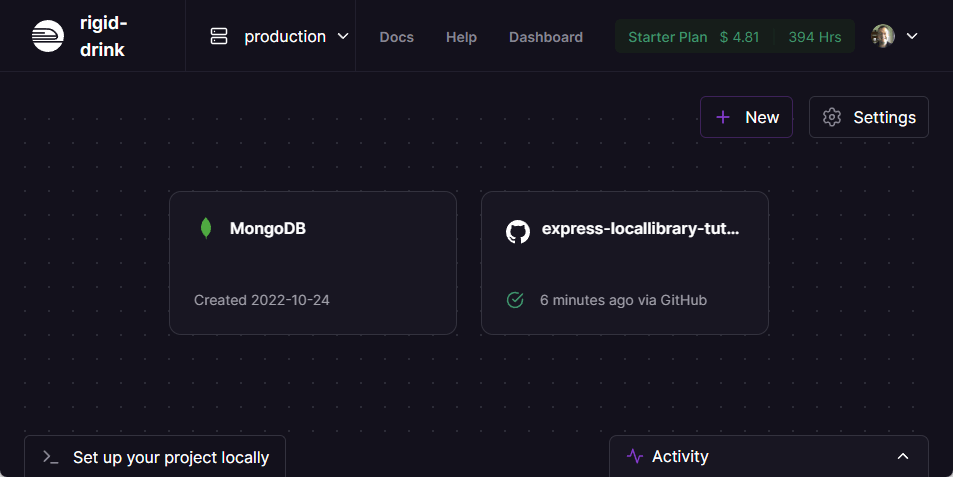Image resolution: width=953 pixels, height=477 pixels.
Task: Select the MongoDB service card
Action: tap(312, 263)
